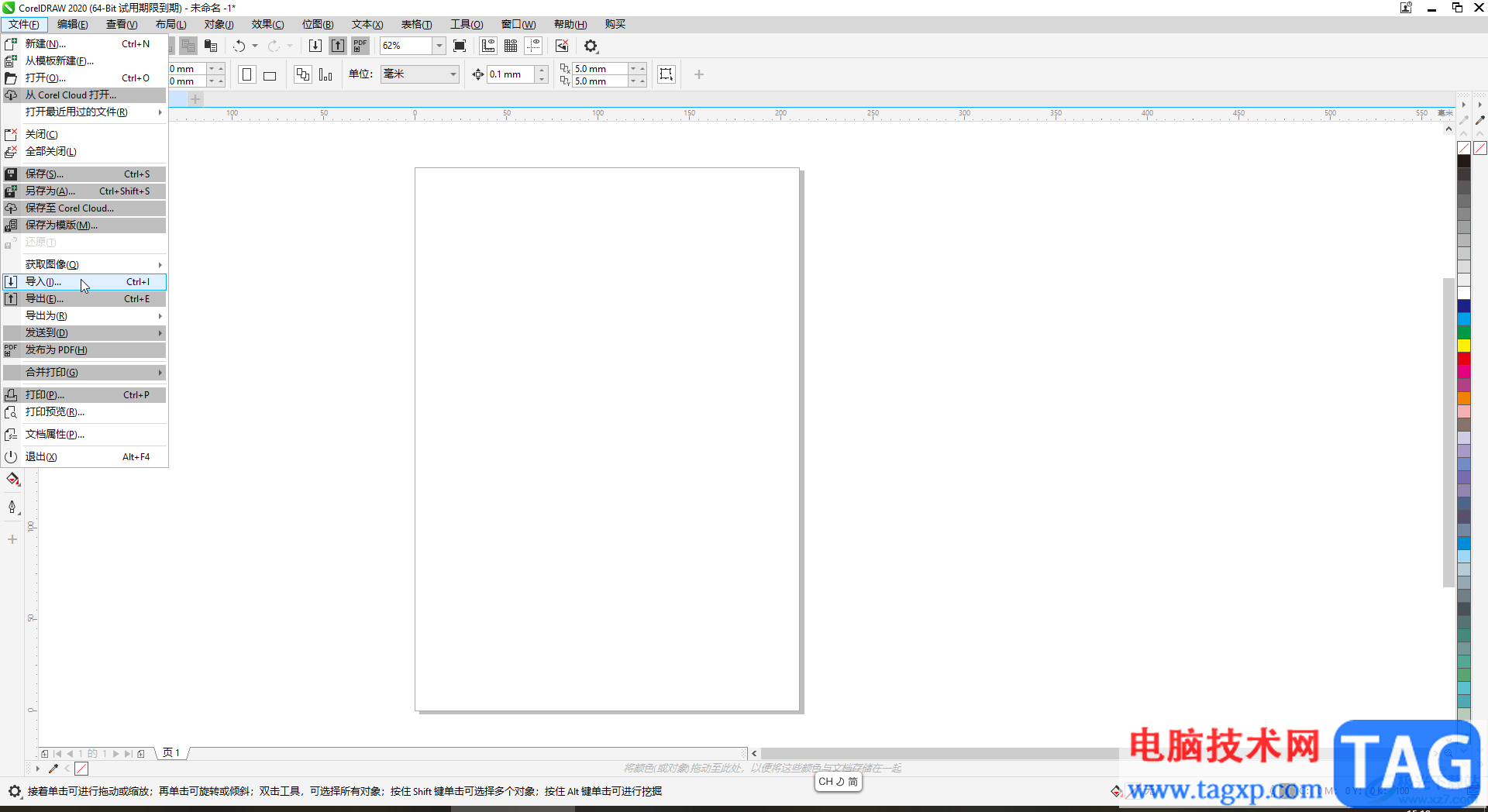Pick the red swatch in color palette
This screenshot has height=812, width=1488.
tap(1464, 359)
